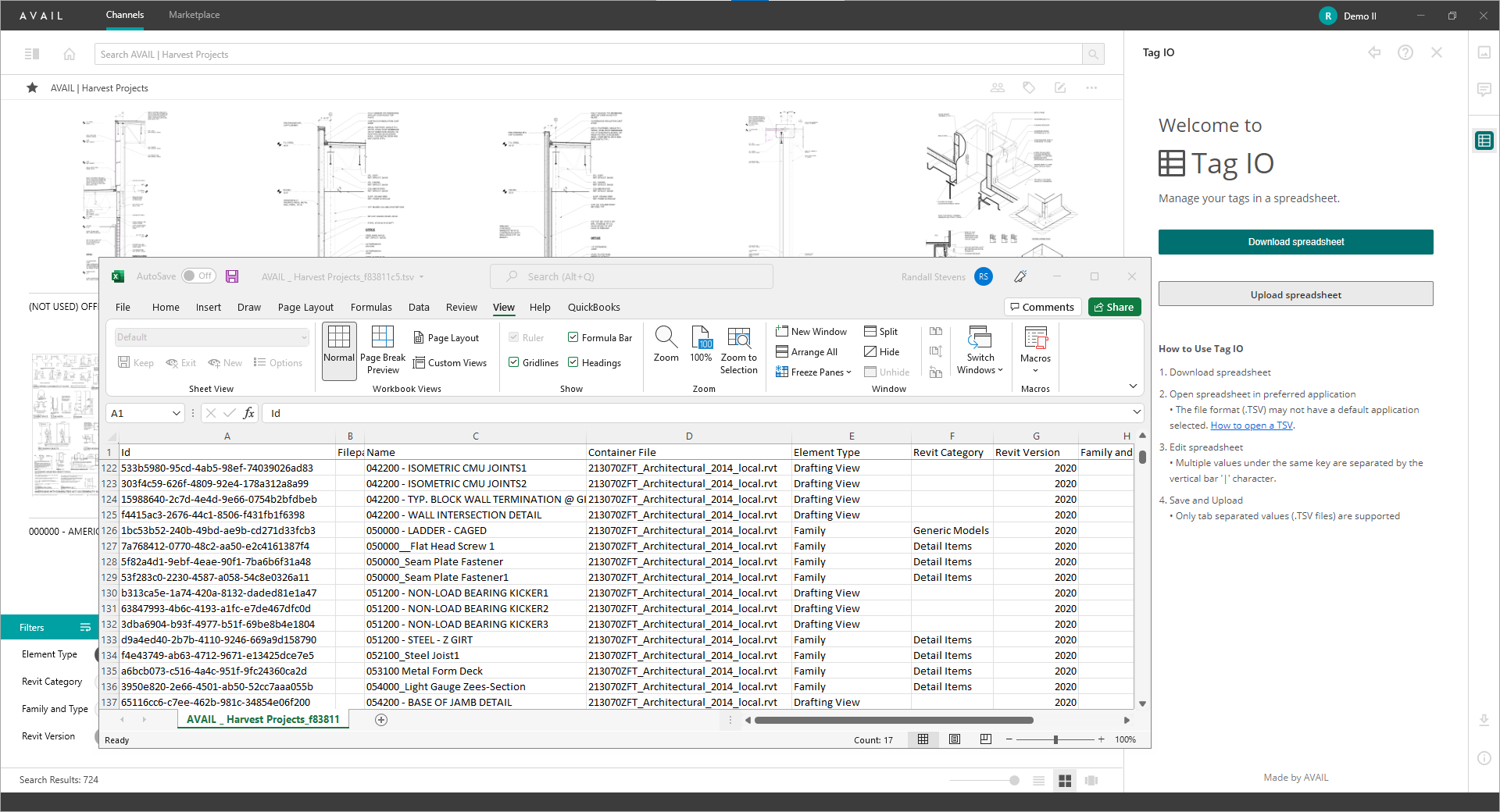Close the Tag IO panel
This screenshot has height=812, width=1500.
(1437, 52)
